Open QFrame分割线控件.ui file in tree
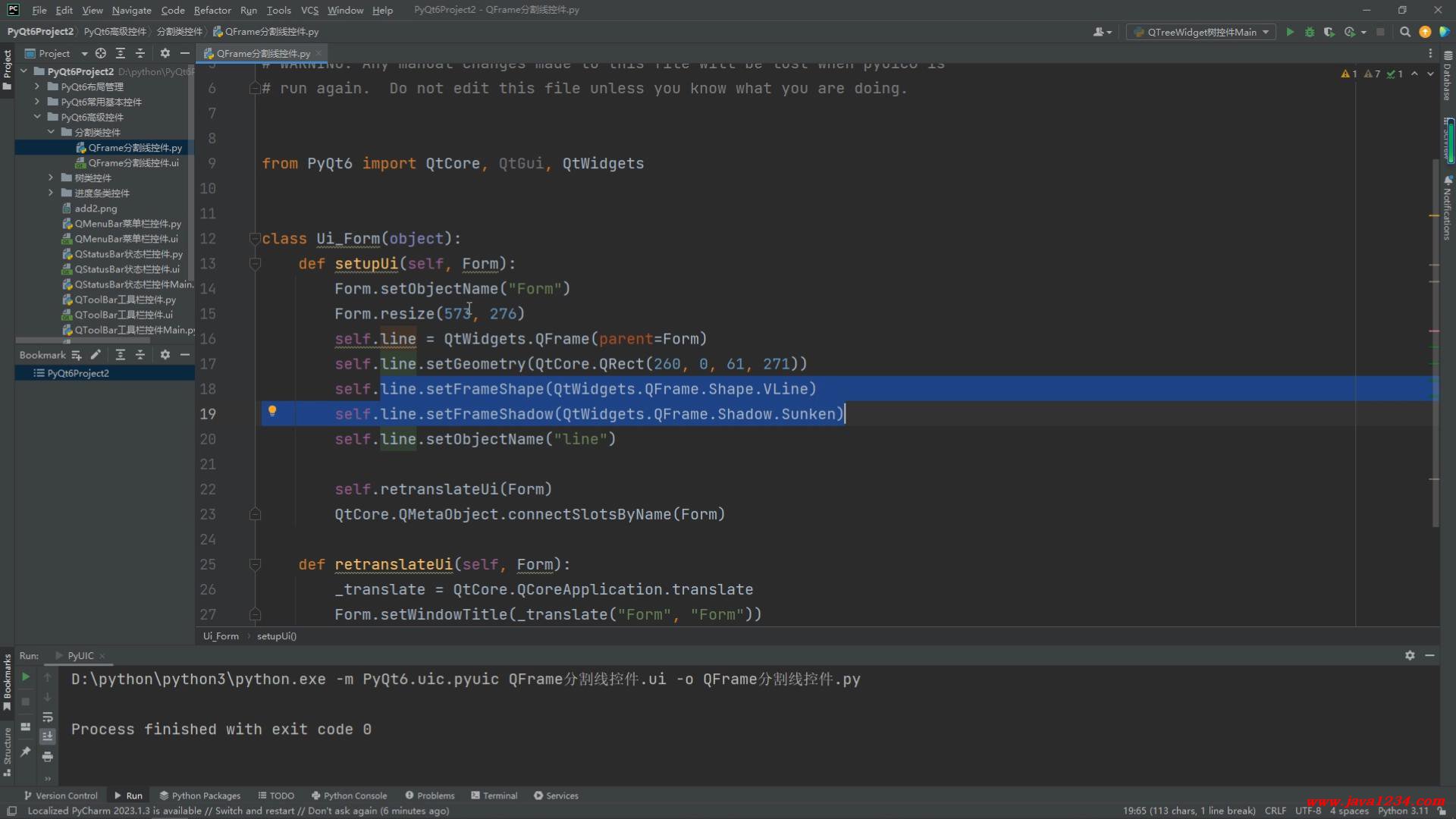 [x=127, y=162]
